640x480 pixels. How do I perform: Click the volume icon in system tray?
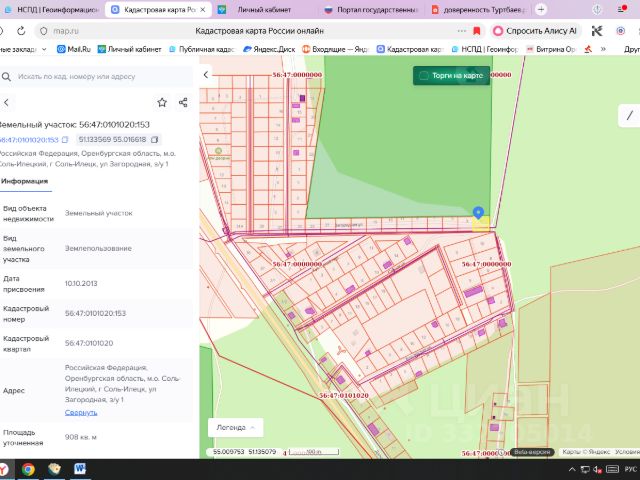[x=598, y=469]
